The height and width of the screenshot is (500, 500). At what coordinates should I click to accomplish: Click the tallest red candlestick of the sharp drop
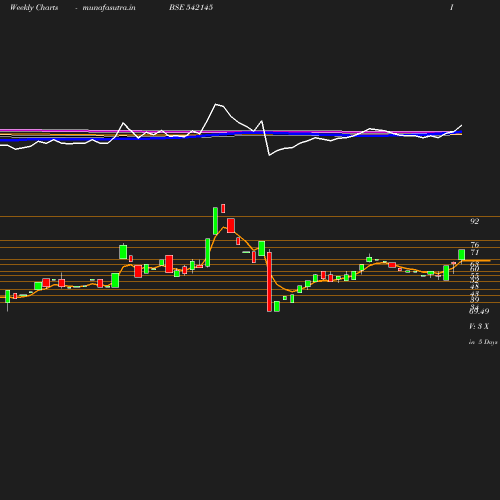tap(269, 282)
